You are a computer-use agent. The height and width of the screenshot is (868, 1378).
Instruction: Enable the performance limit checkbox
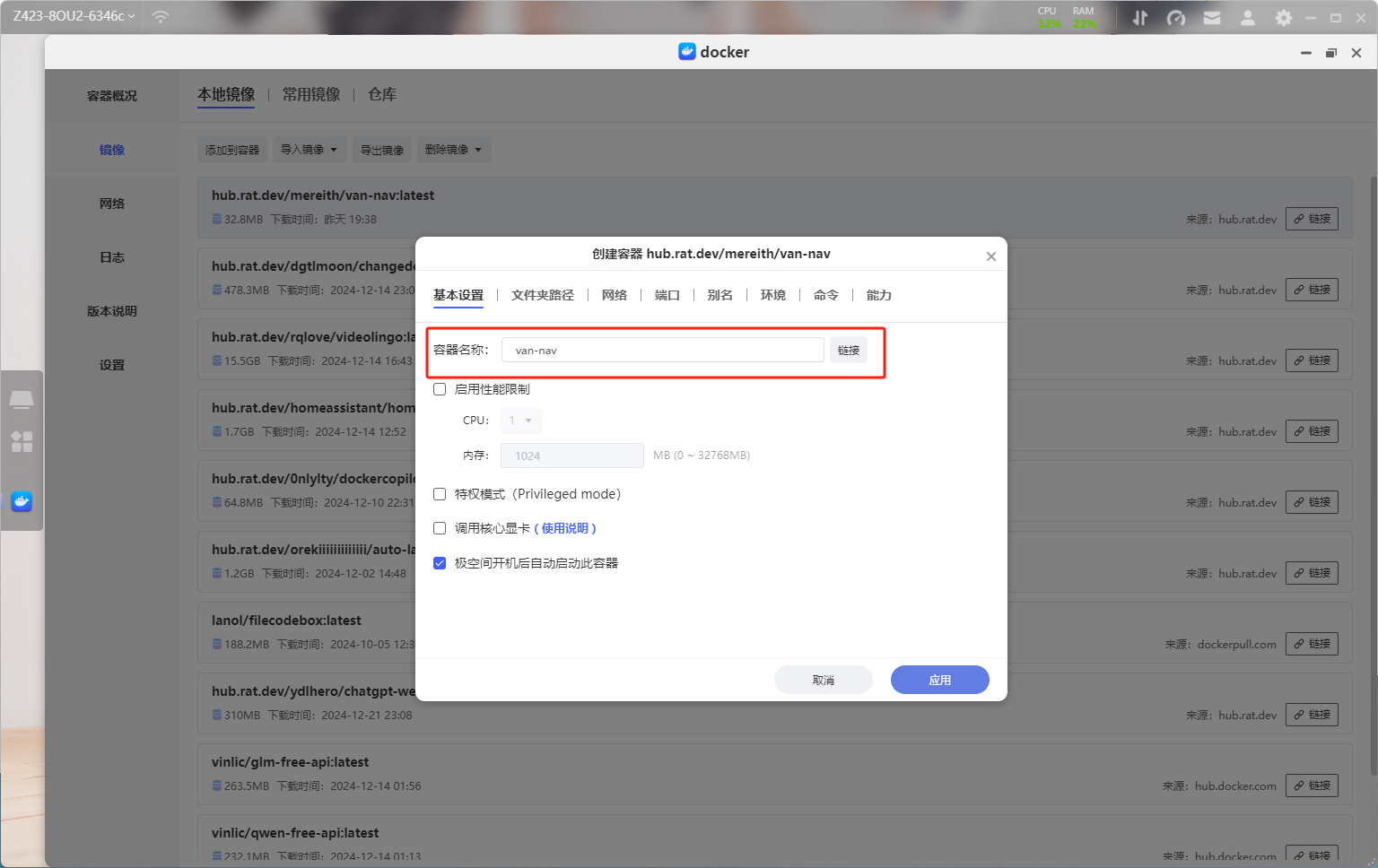pyautogui.click(x=440, y=389)
